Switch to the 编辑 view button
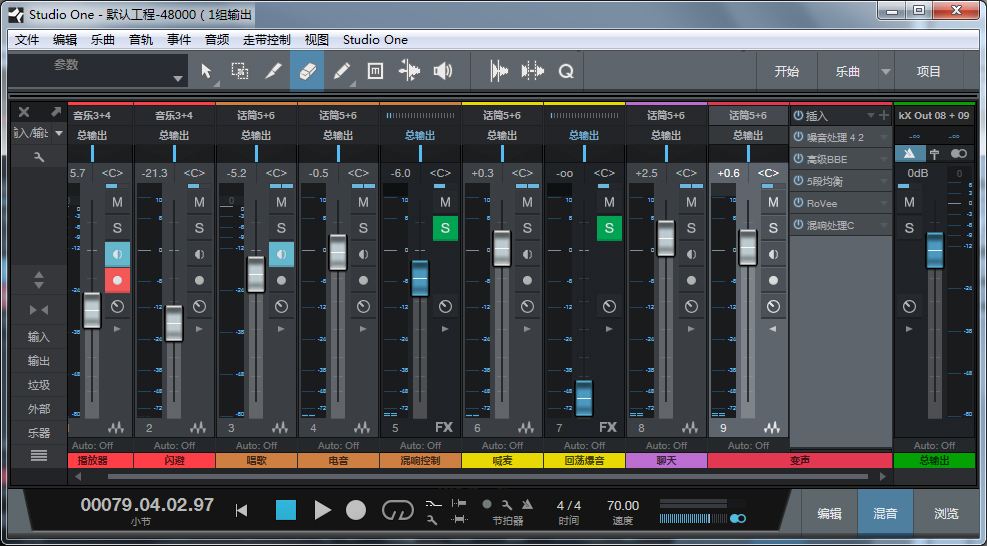The image size is (987, 546). pyautogui.click(x=829, y=513)
